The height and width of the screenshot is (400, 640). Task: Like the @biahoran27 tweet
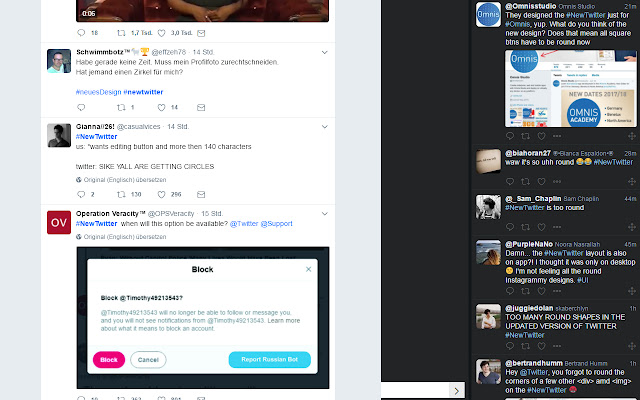click(541, 181)
